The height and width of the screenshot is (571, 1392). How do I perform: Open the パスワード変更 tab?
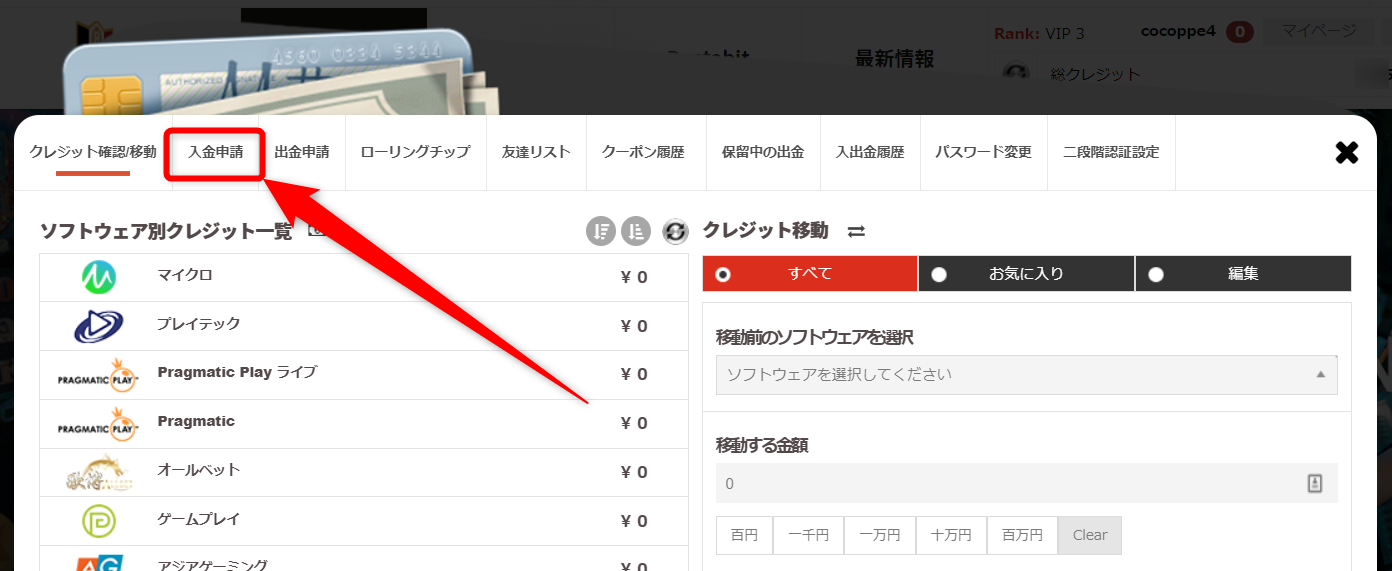point(983,152)
